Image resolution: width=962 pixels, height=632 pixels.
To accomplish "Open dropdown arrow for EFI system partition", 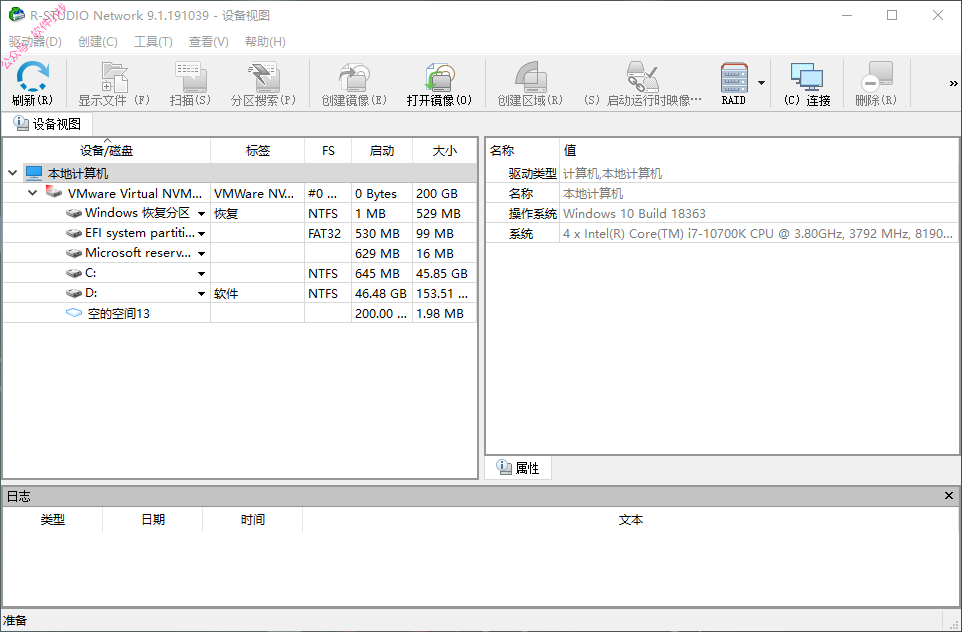I will [x=201, y=234].
